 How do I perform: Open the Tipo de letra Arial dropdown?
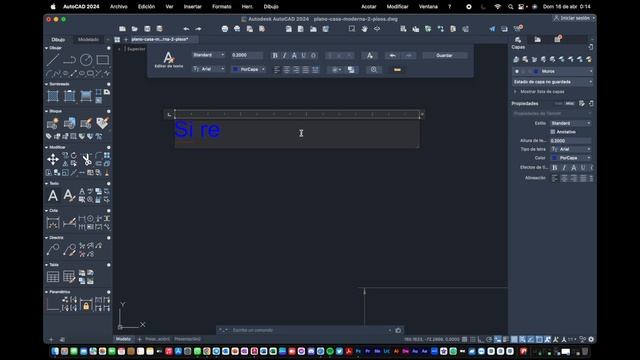(x=571, y=149)
